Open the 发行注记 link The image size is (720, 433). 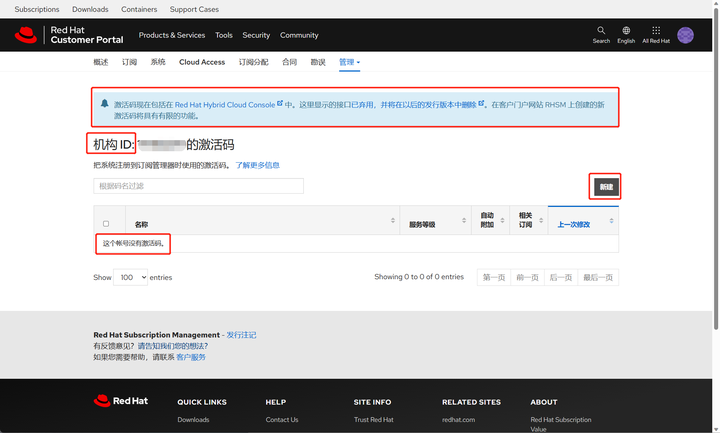click(241, 335)
